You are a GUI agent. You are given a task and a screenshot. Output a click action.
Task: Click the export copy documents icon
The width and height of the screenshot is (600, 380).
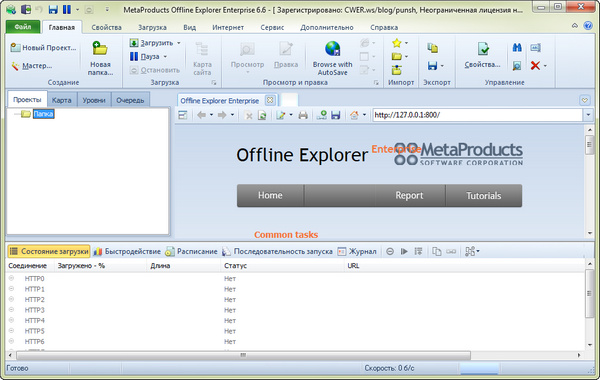[x=433, y=48]
